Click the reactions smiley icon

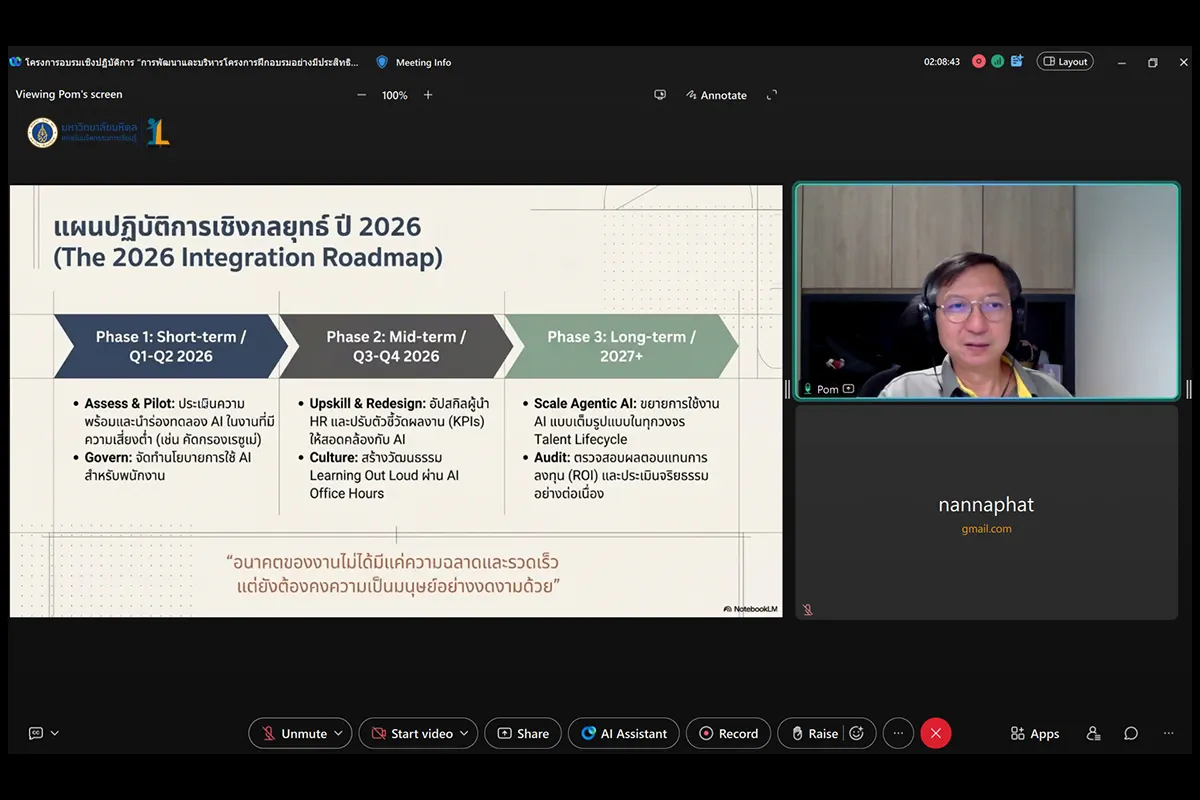[856, 733]
